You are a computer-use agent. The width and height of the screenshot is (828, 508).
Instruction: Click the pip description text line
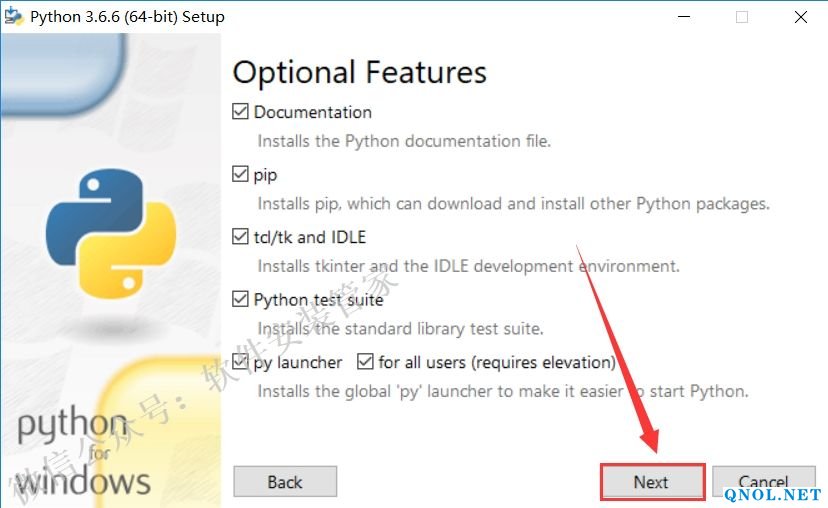(x=513, y=204)
